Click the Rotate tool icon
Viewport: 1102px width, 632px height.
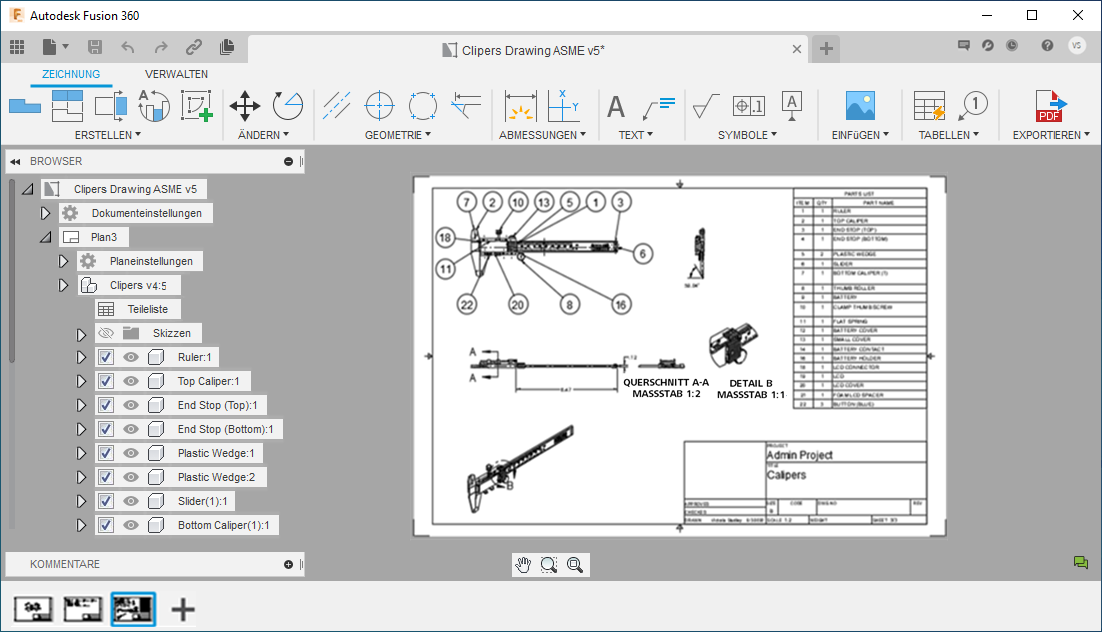[x=287, y=106]
